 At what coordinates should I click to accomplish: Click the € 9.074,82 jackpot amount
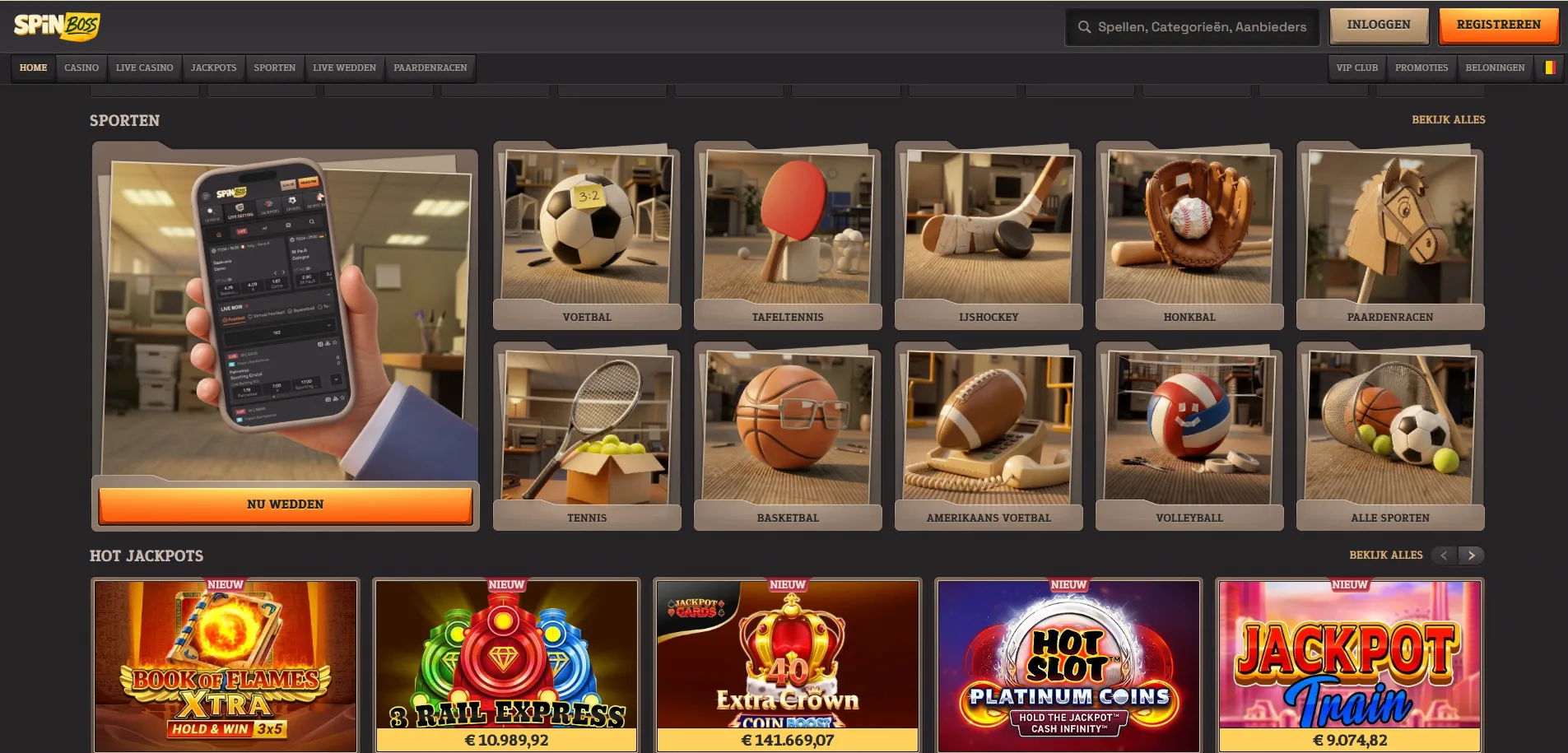click(1350, 740)
